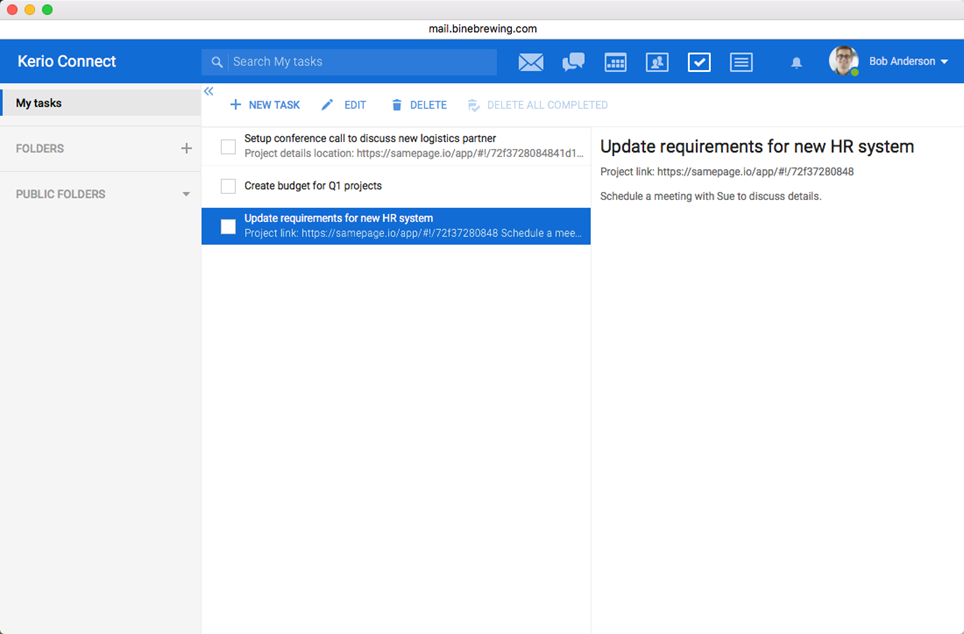Screen dimensions: 964x634
Task: Click the notifications bell icon
Action: click(796, 62)
